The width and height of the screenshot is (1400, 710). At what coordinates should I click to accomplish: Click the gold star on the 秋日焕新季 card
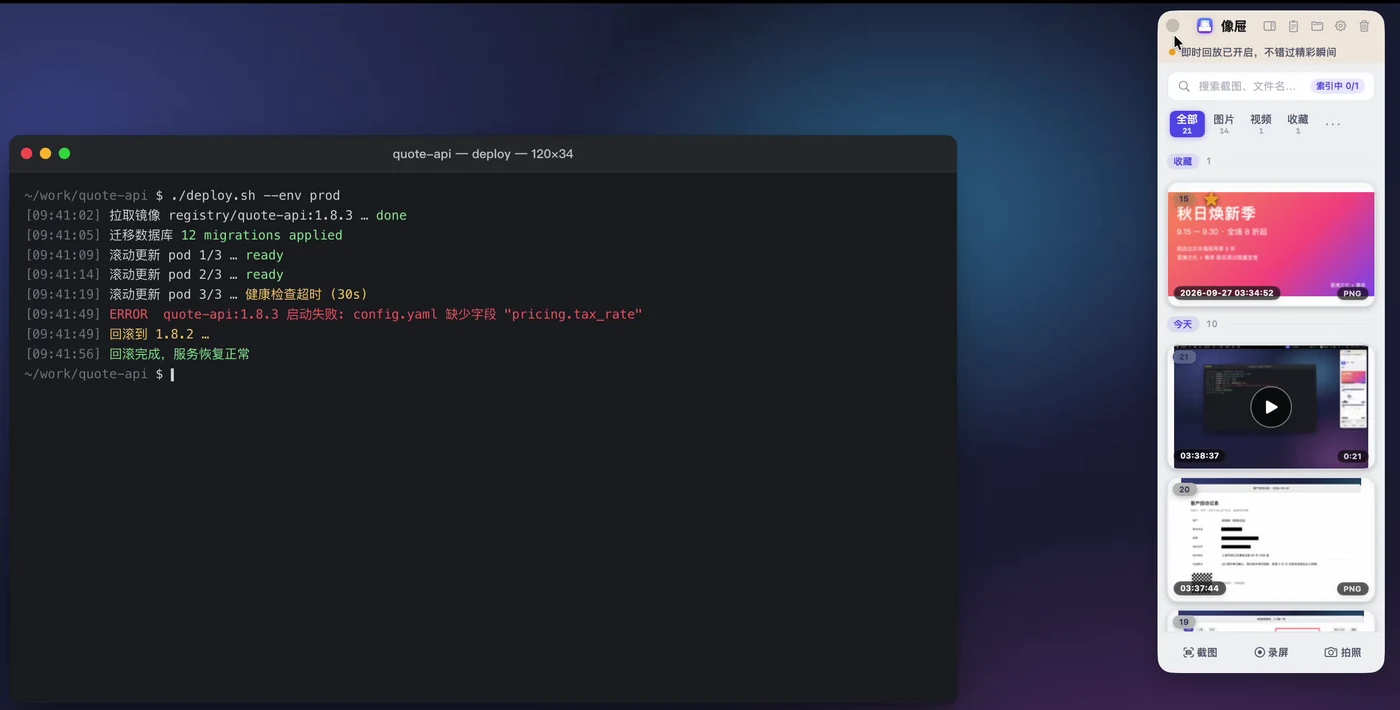(1211, 199)
